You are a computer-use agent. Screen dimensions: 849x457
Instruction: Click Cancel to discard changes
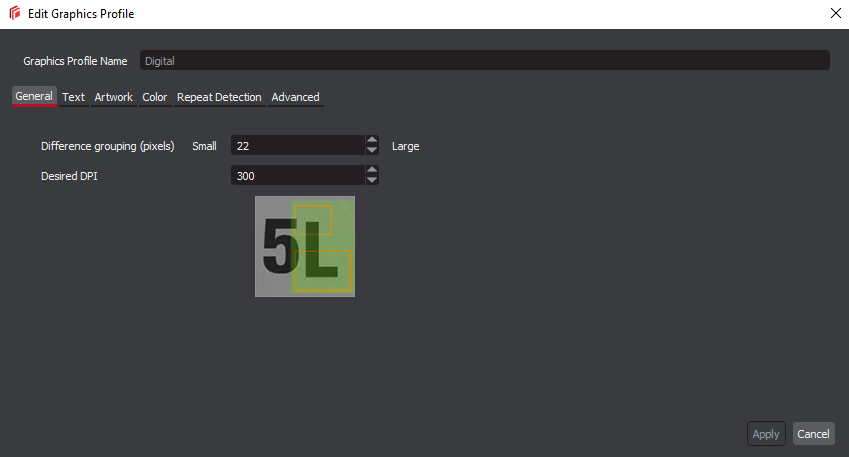coord(813,434)
